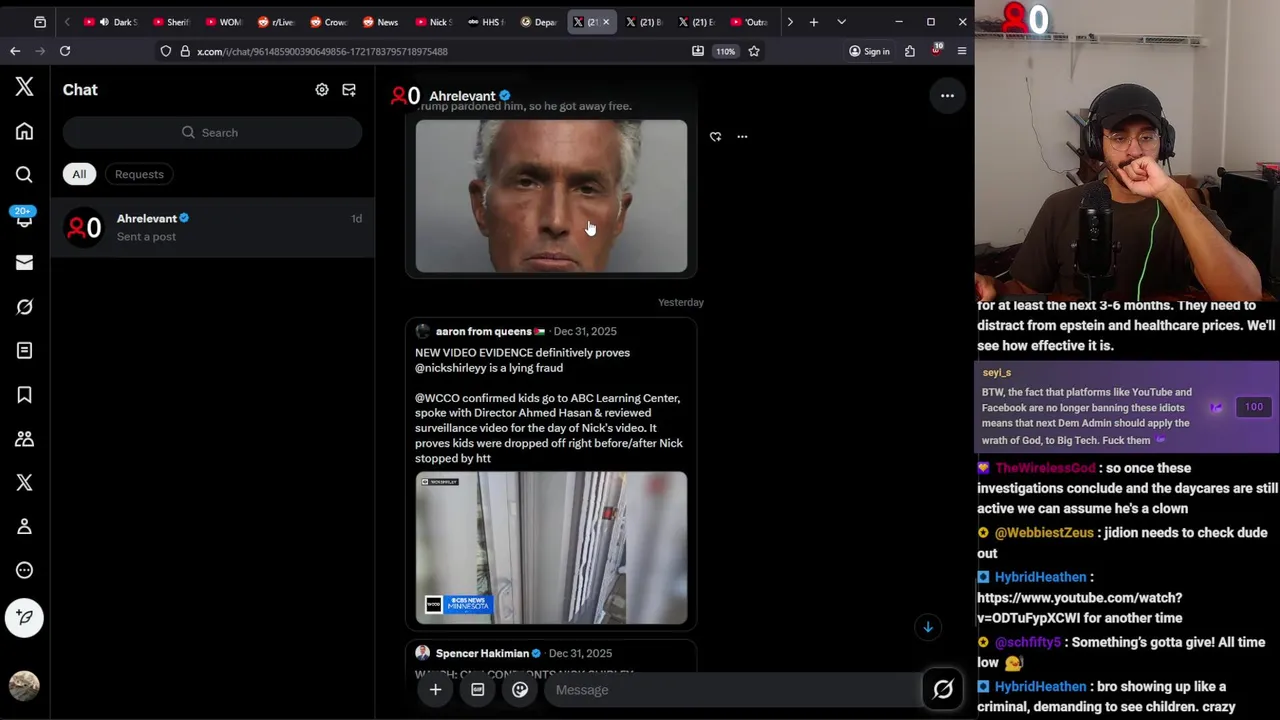This screenshot has height=720, width=1280.
Task: Switch to the Depar tab
Action: (x=539, y=22)
